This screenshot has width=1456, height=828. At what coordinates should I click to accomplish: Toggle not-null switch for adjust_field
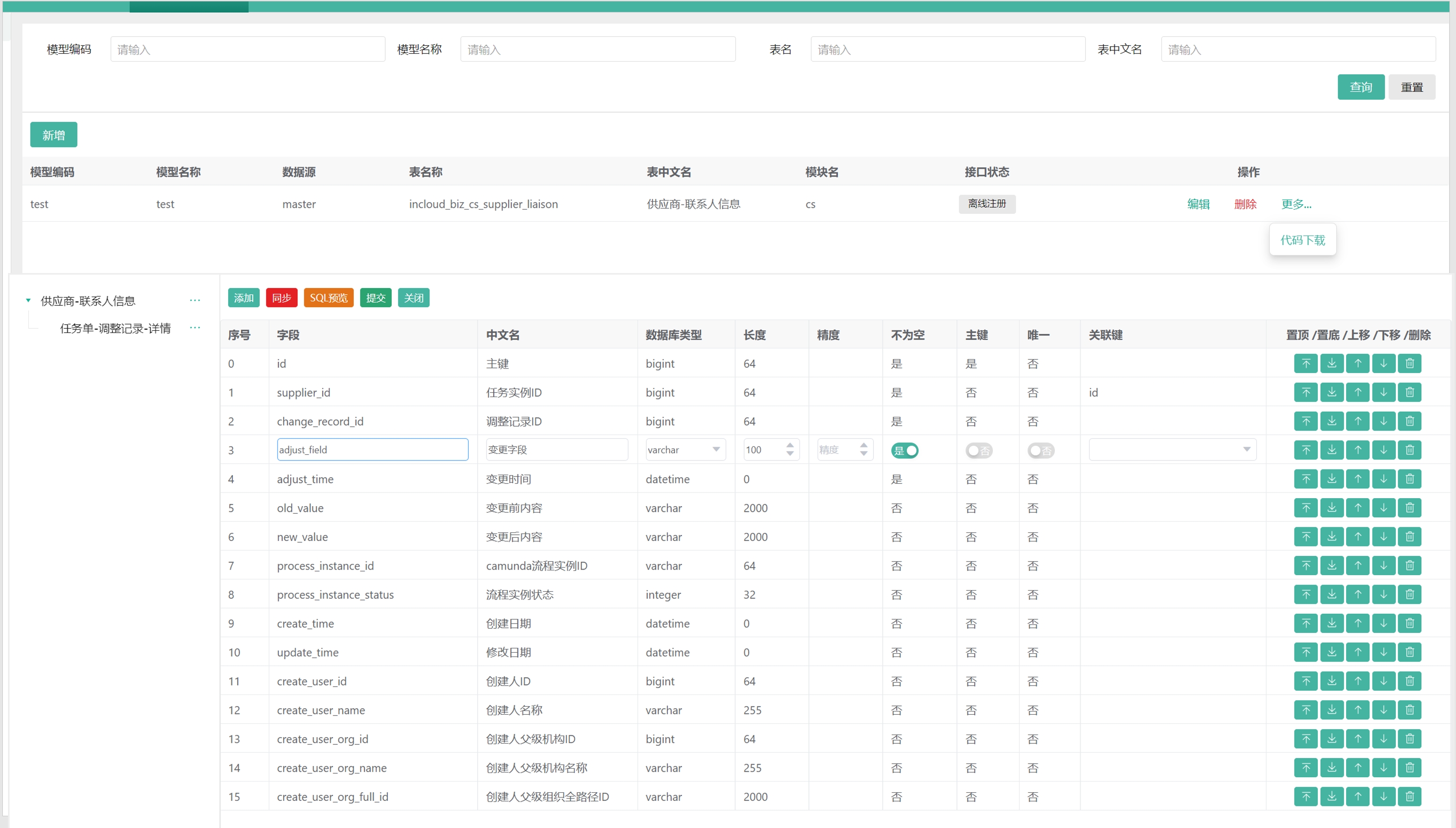[x=904, y=450]
